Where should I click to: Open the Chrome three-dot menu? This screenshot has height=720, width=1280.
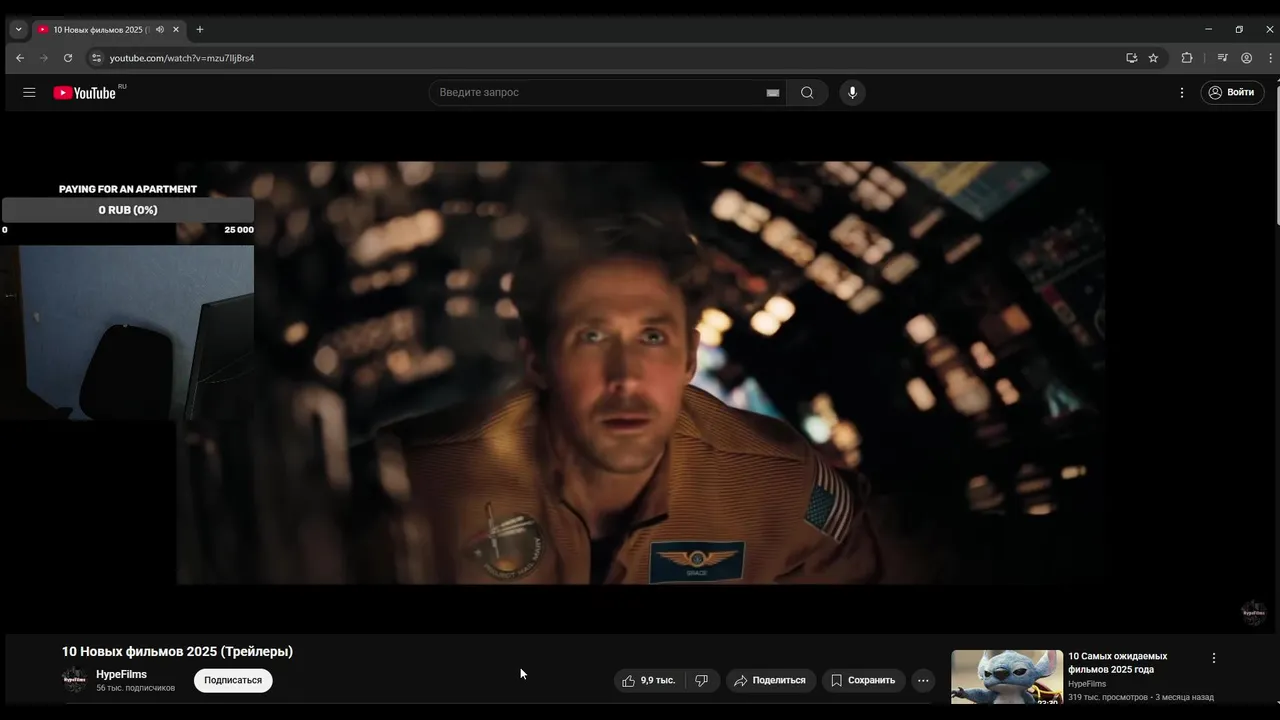[1270, 58]
